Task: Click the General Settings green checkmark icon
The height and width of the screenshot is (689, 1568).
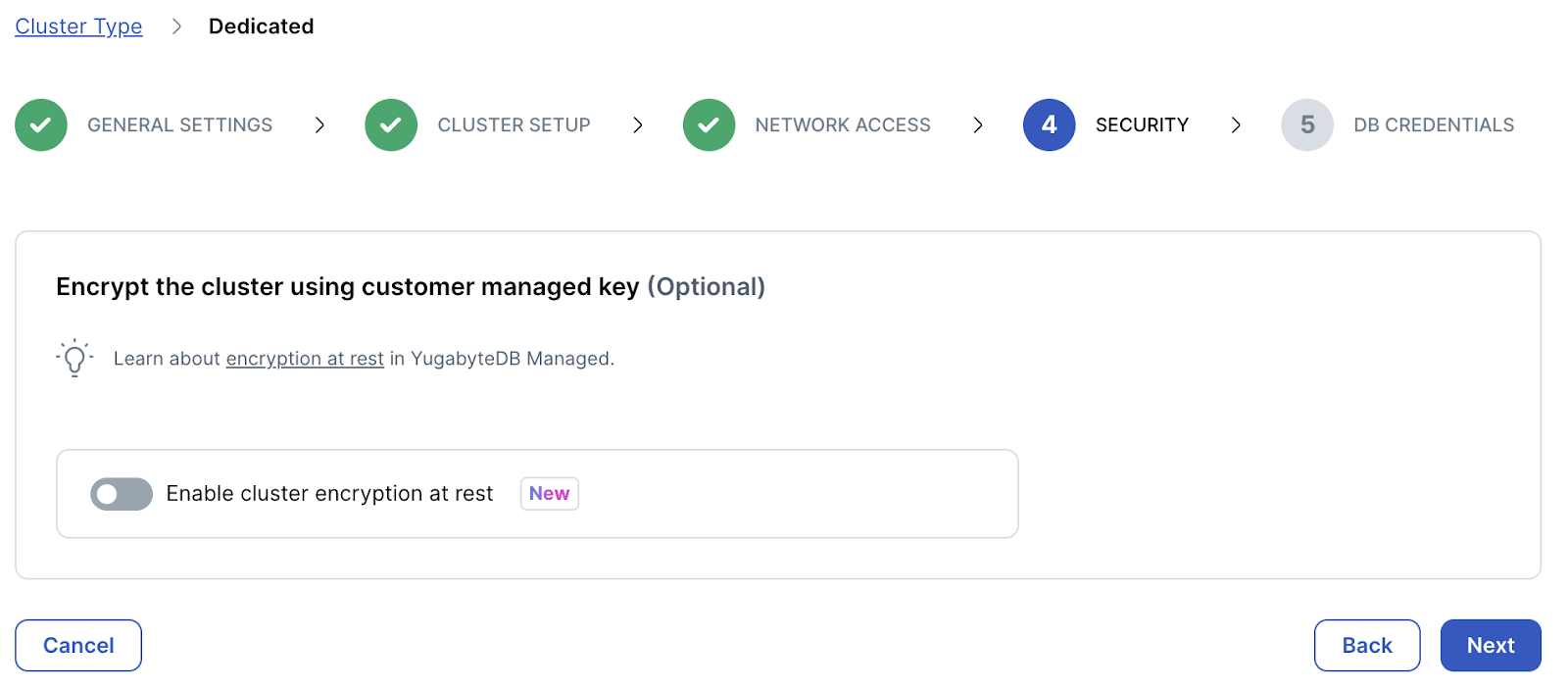Action: point(41,124)
